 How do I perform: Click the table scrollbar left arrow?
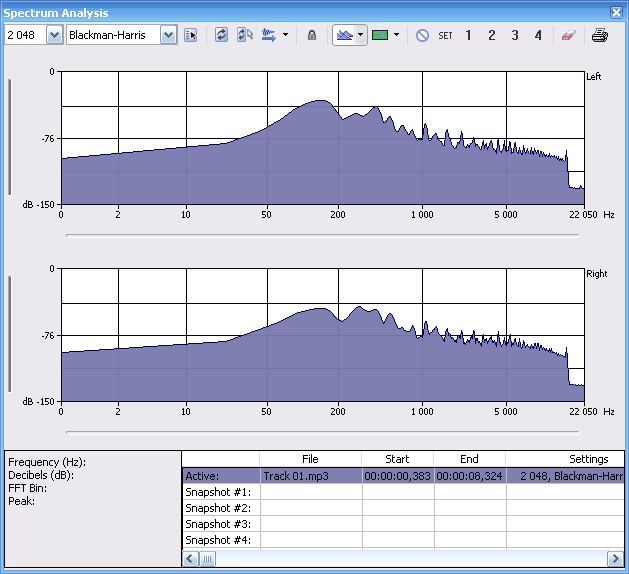191,558
